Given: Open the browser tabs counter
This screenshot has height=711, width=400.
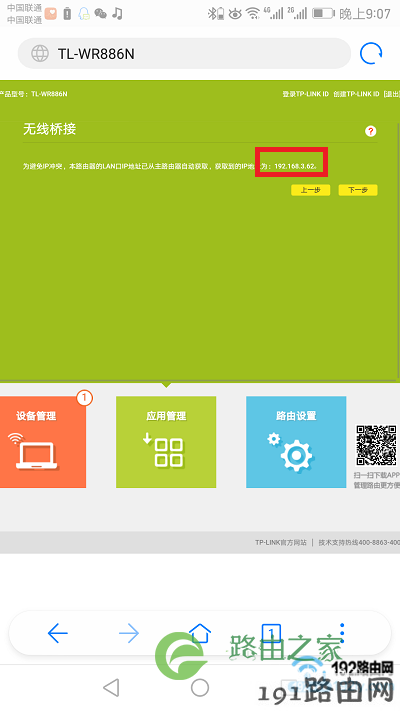Looking at the screenshot, I should tap(271, 632).
